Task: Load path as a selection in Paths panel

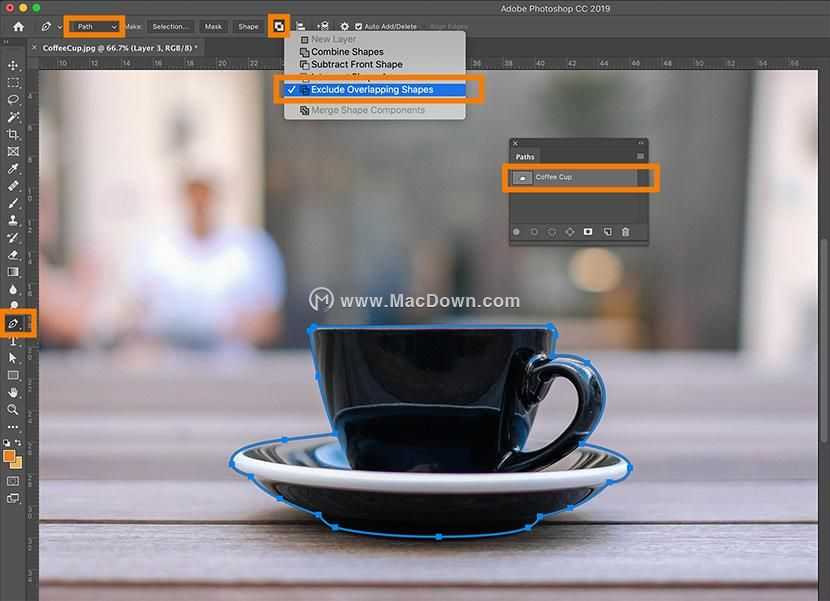Action: (552, 232)
